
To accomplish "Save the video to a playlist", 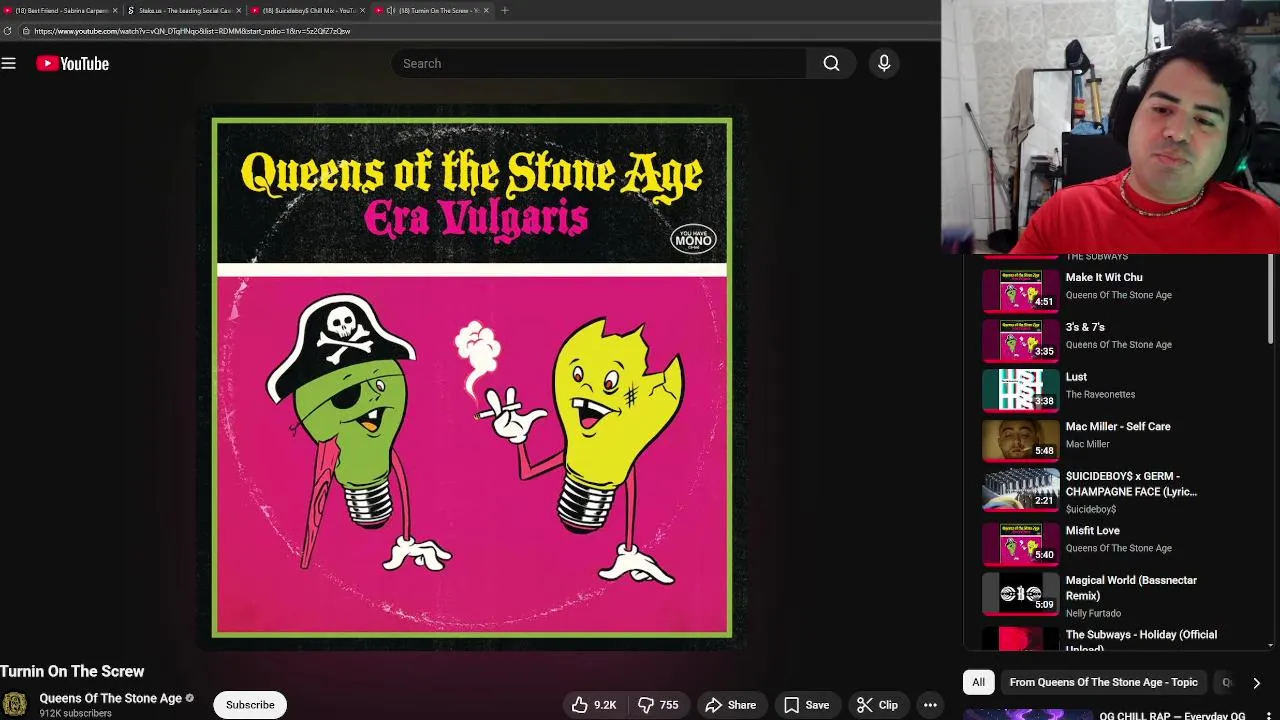I will [x=806, y=705].
